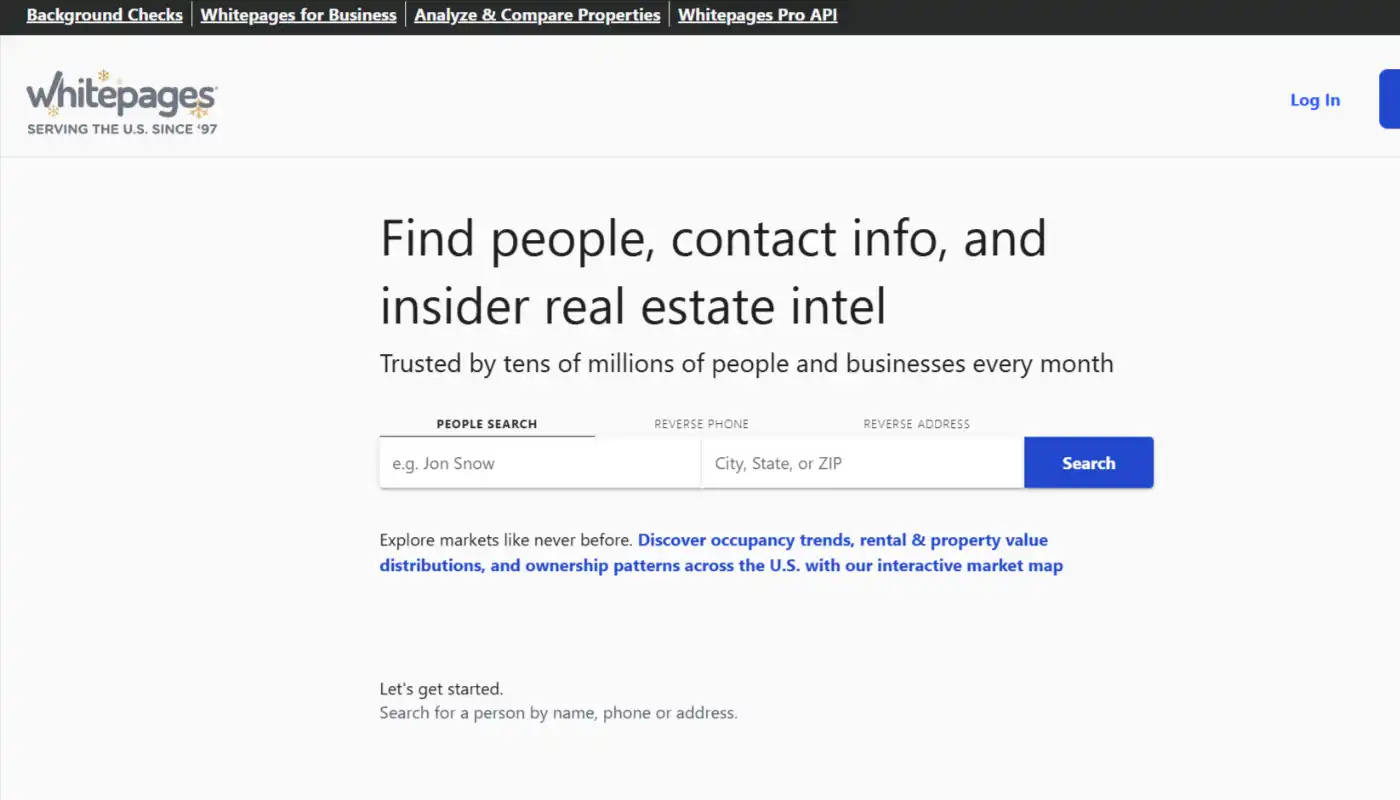Click the 'City, State, or ZIP' field
Screen dimensions: 1400x800
click(860, 462)
